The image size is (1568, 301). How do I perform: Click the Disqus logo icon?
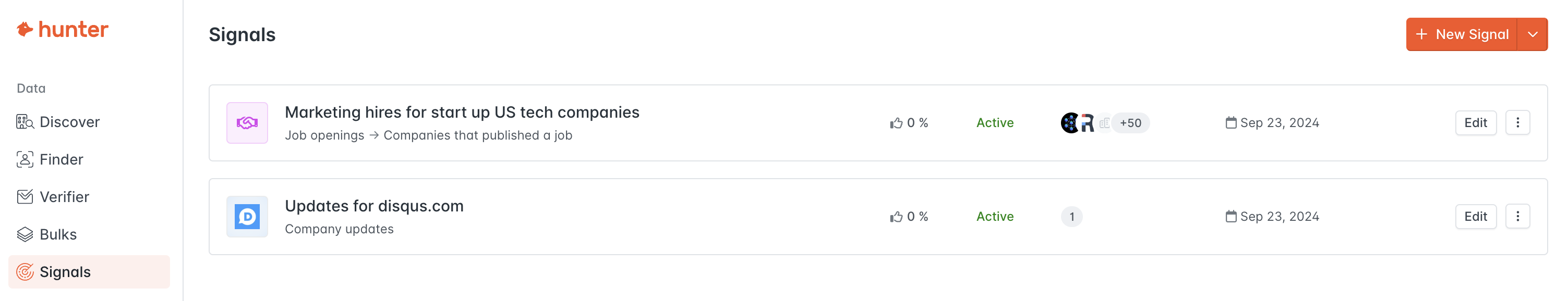click(x=247, y=217)
